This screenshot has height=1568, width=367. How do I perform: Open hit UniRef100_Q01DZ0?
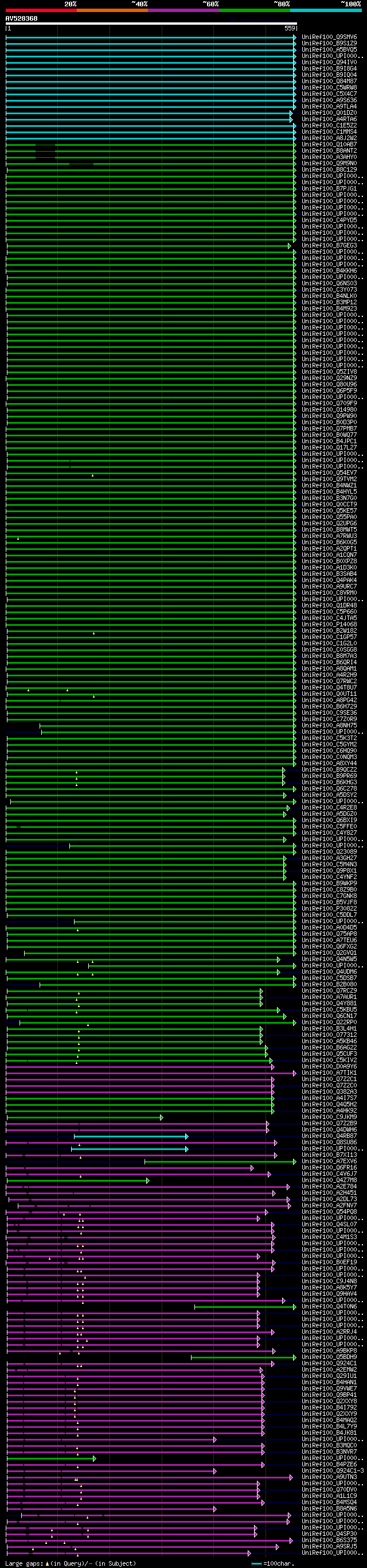pos(329,113)
